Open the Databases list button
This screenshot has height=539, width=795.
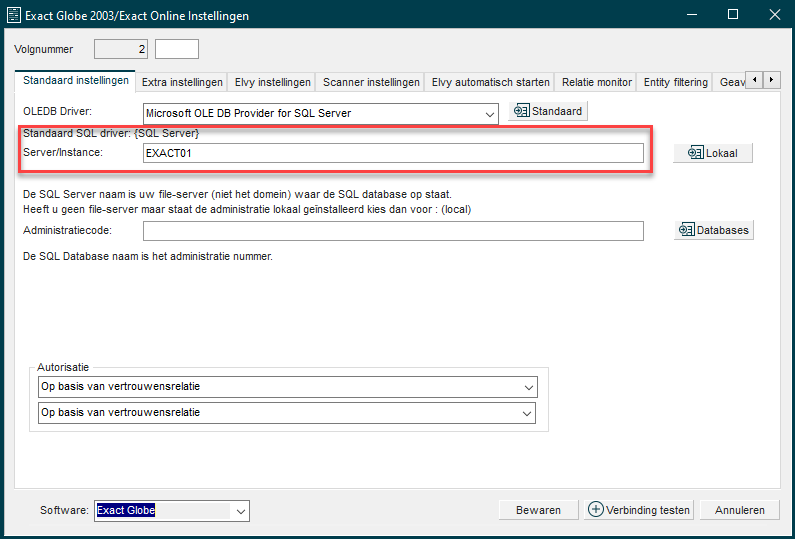pyautogui.click(x=714, y=230)
